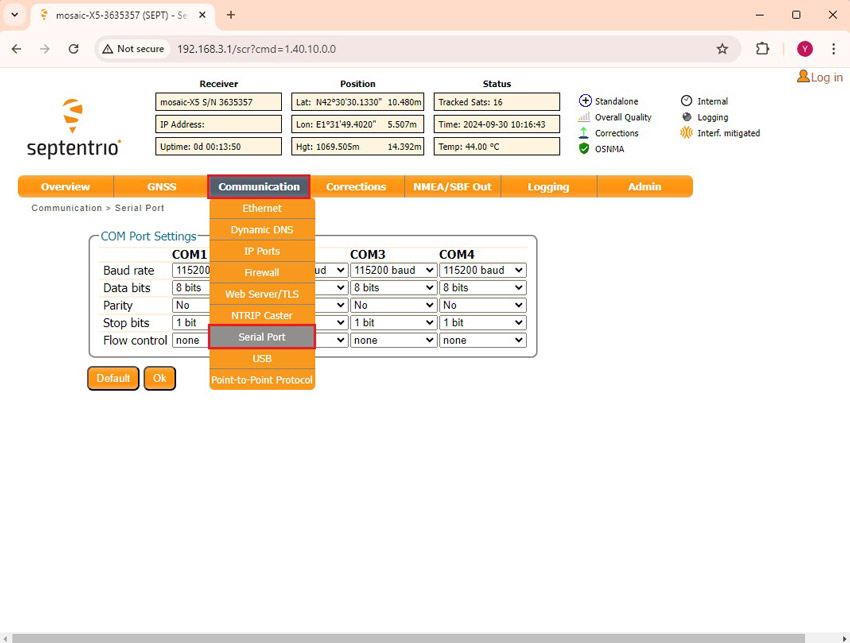The width and height of the screenshot is (850, 643).
Task: Reload the page in the browser
Action: point(73,49)
